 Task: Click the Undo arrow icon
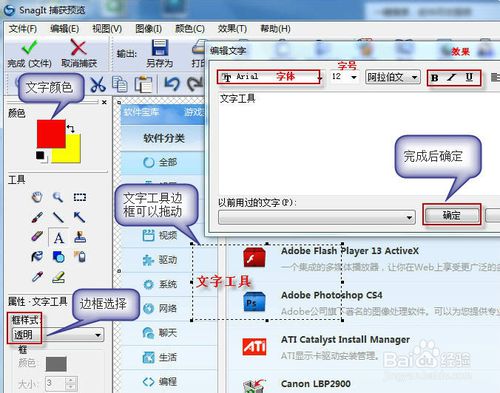172,84
